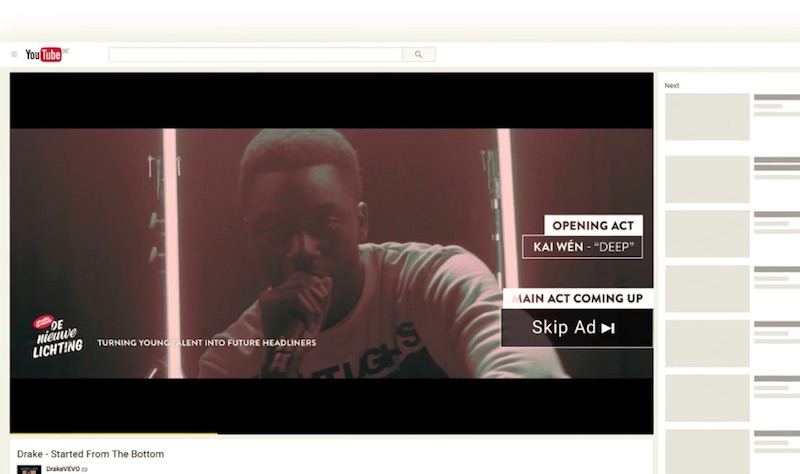The width and height of the screenshot is (800, 474).
Task: Click the 'Turning young talent' tagline text
Action: click(206, 342)
